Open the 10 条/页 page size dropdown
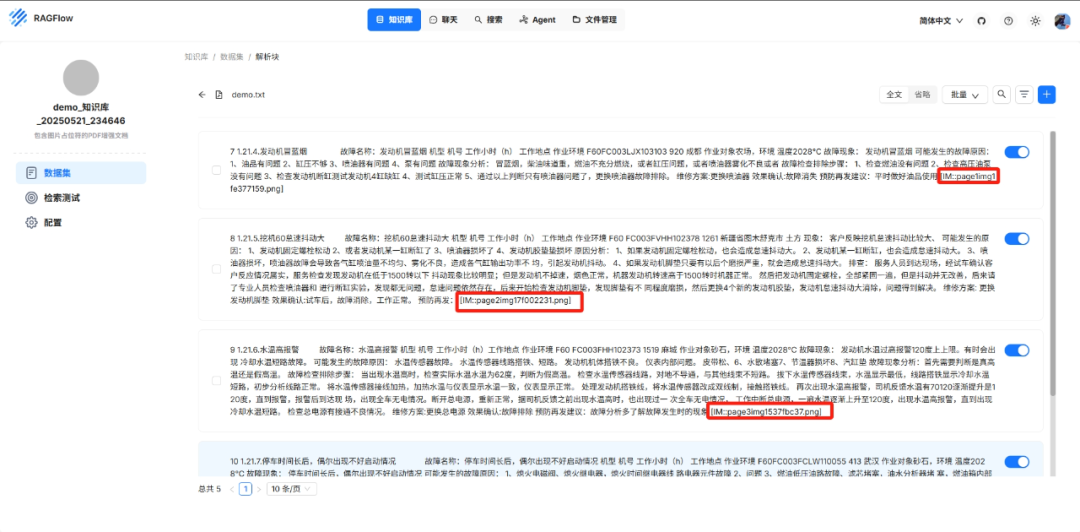The height and width of the screenshot is (532, 1080). click(x=291, y=489)
